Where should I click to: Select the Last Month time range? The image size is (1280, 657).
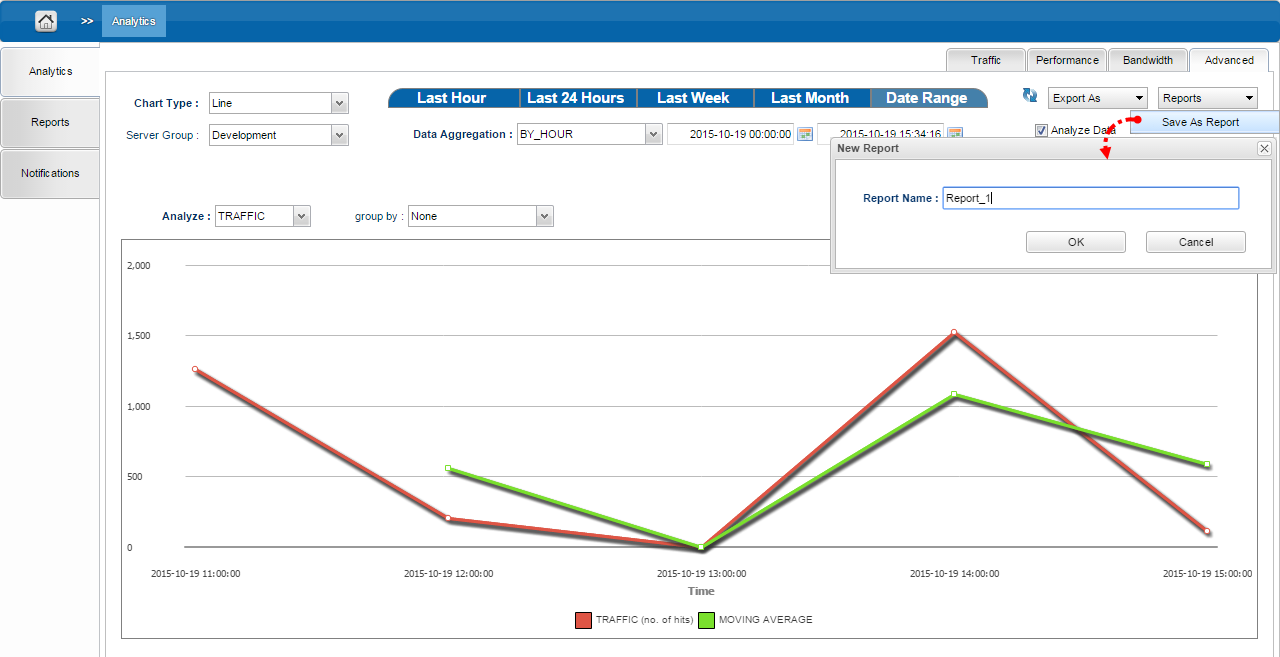click(x=810, y=98)
